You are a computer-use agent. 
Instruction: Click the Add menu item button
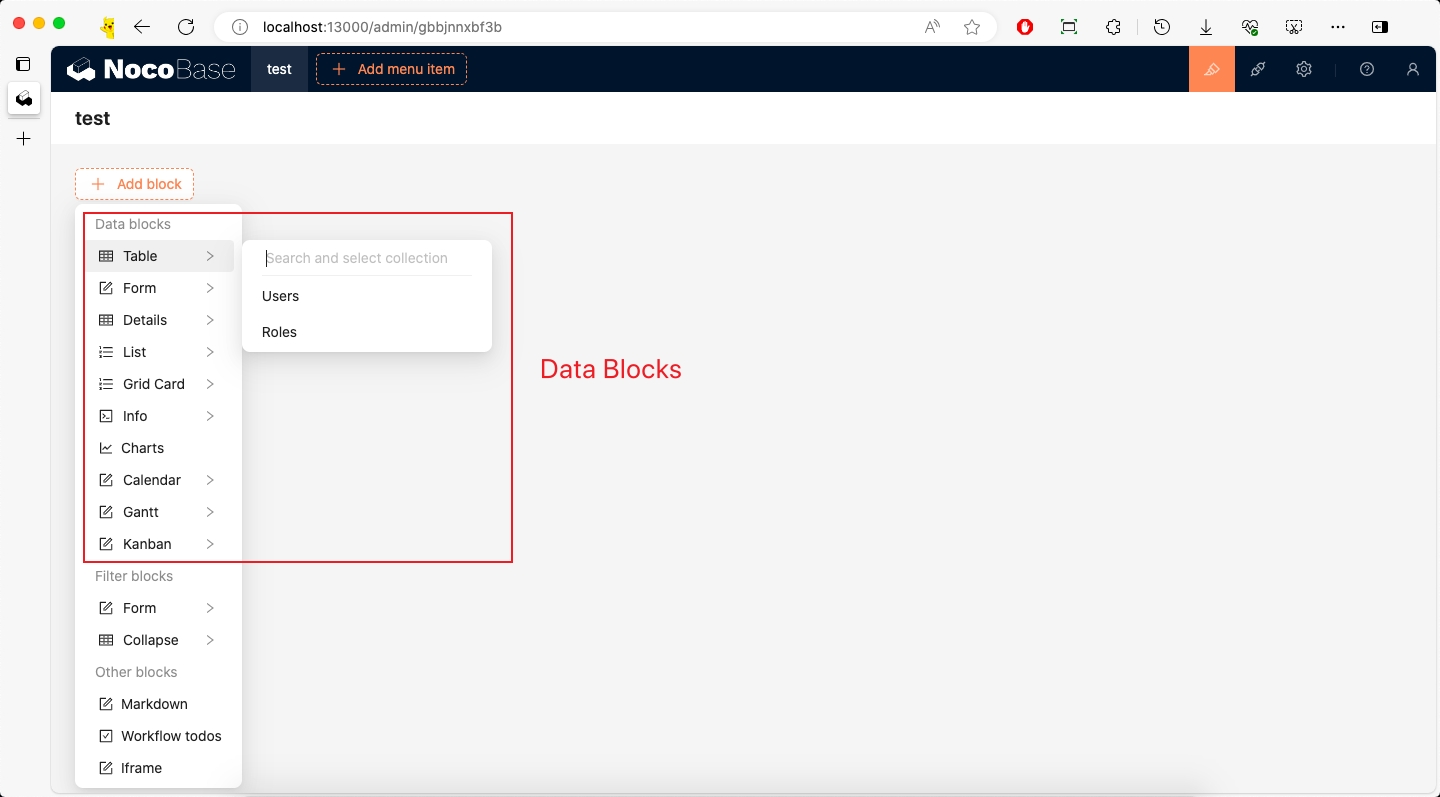[392, 69]
